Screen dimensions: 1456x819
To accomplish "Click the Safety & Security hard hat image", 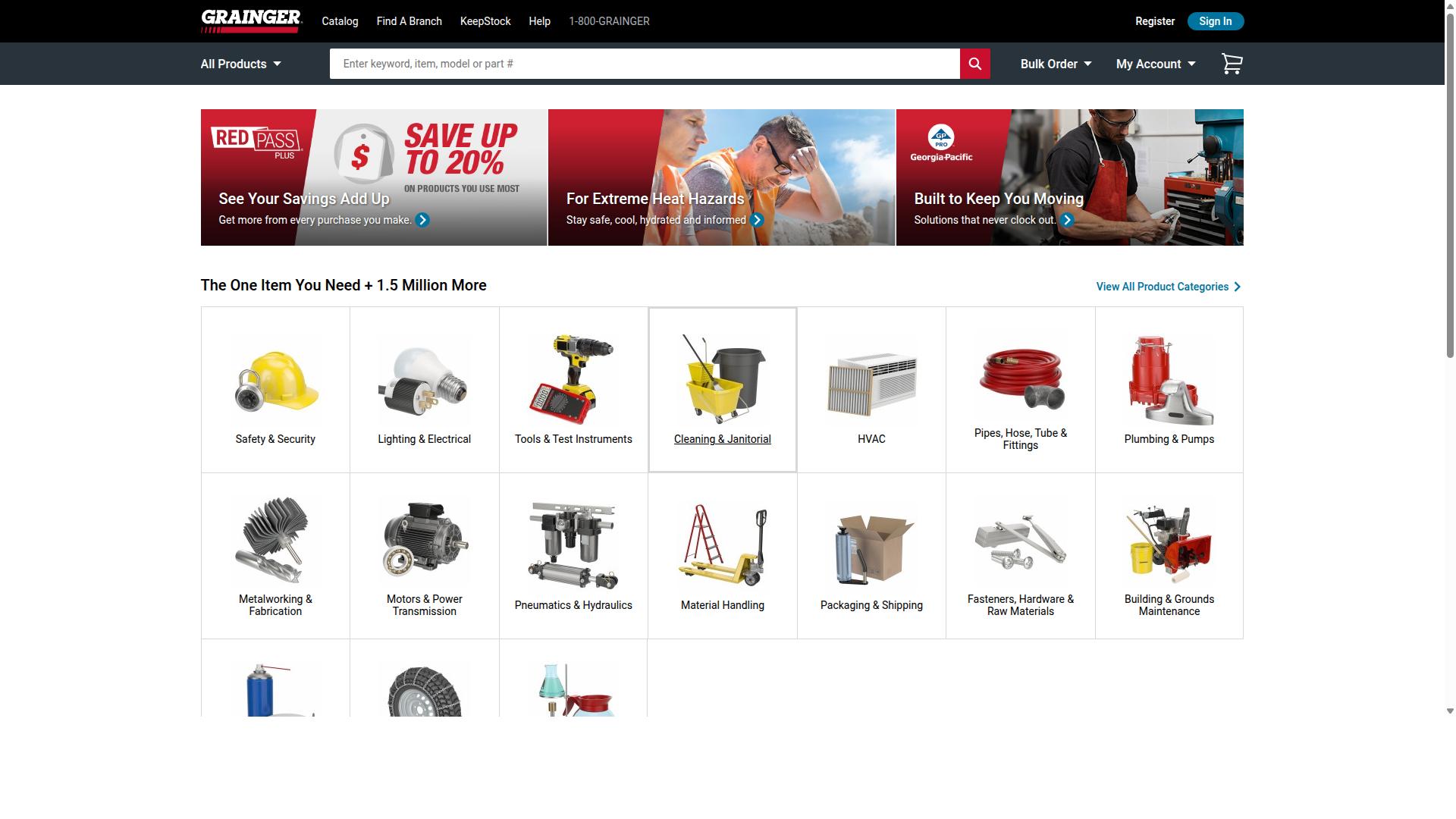I will [x=275, y=381].
